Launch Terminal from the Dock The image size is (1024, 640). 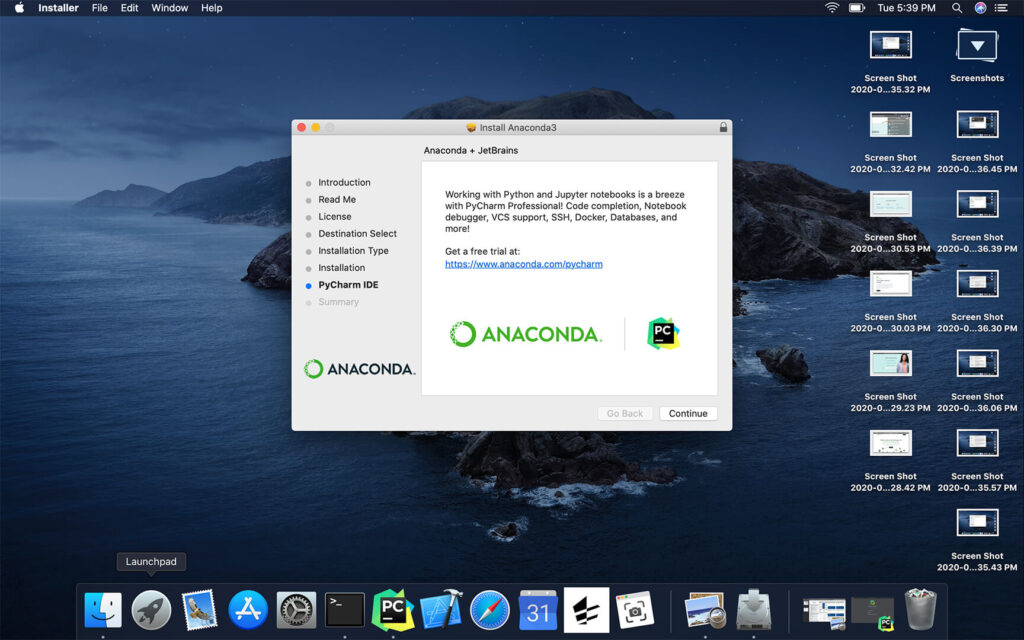[x=345, y=610]
